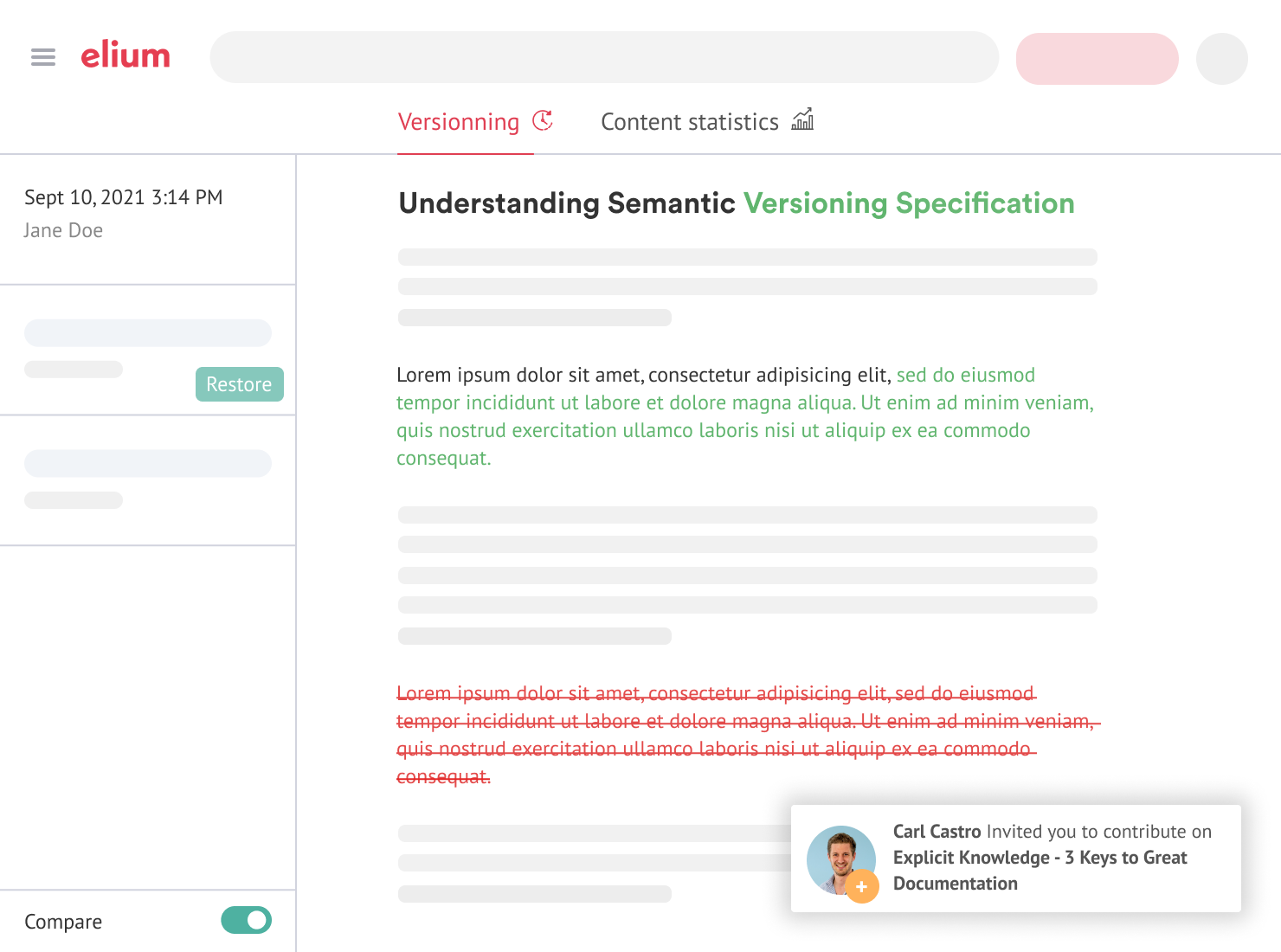Viewport: 1281px width, 952px height.
Task: Open the hamburger menu
Action: coord(43,57)
